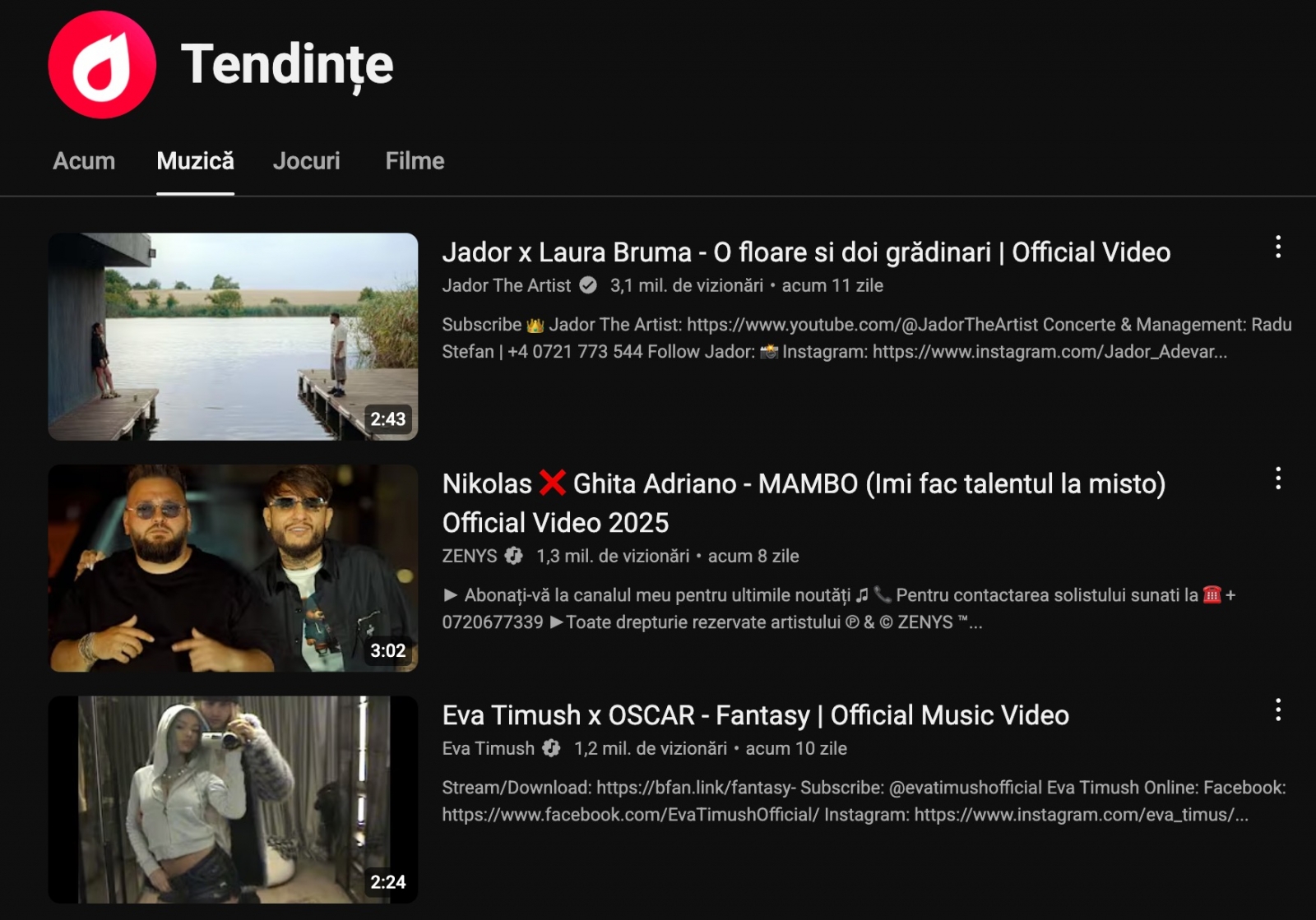
Task: Open the Jocuri tab
Action: tap(306, 161)
